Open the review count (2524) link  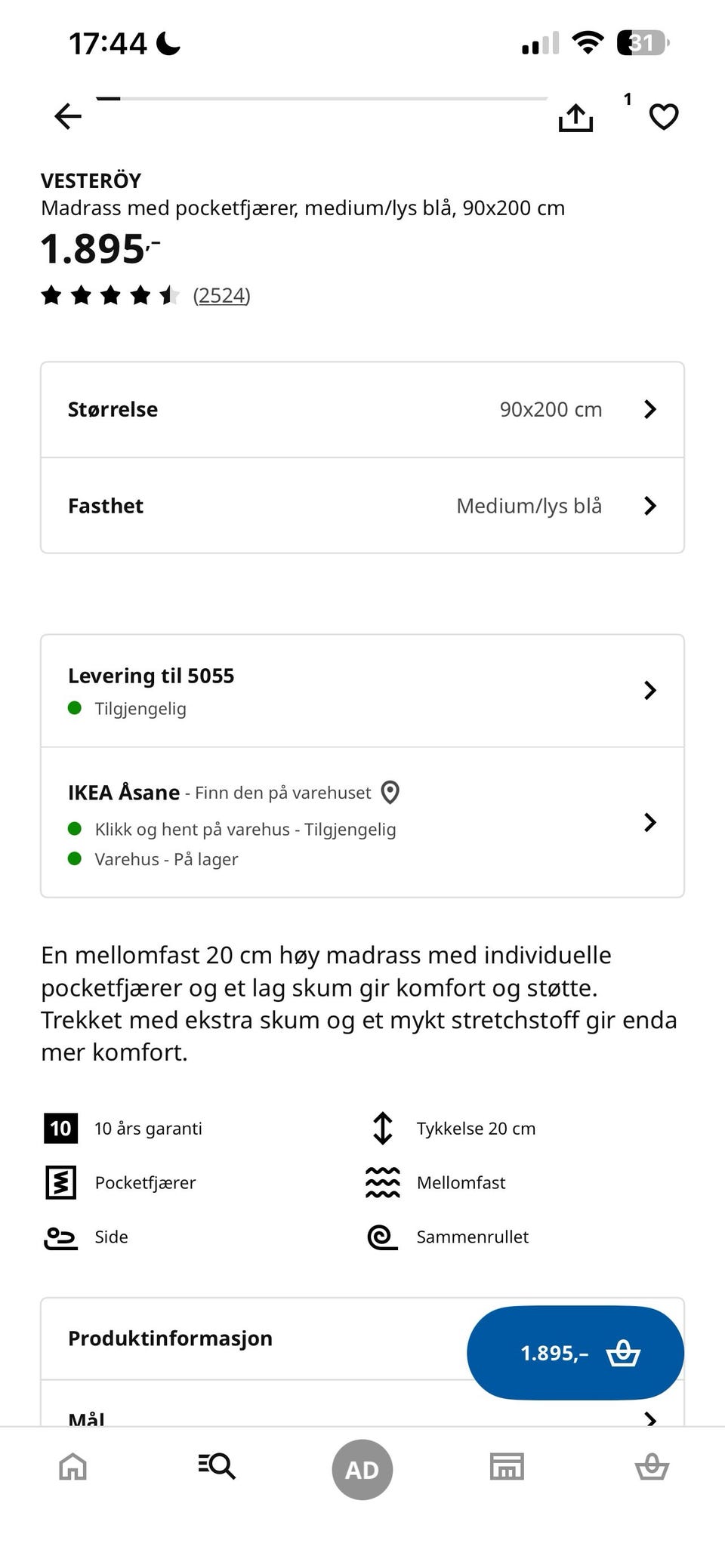coord(221,295)
